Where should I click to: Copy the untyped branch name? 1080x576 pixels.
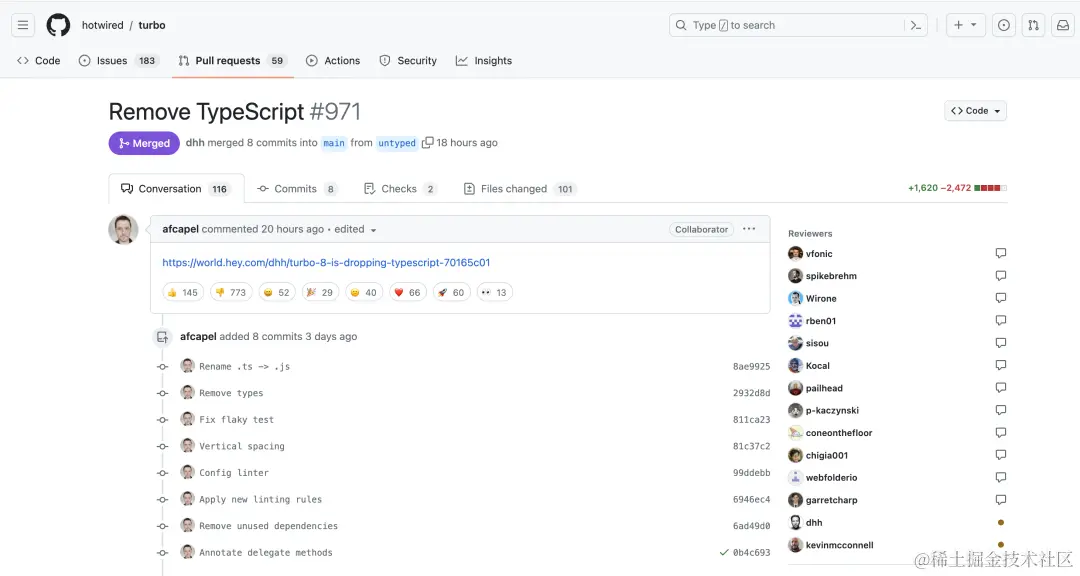(428, 143)
